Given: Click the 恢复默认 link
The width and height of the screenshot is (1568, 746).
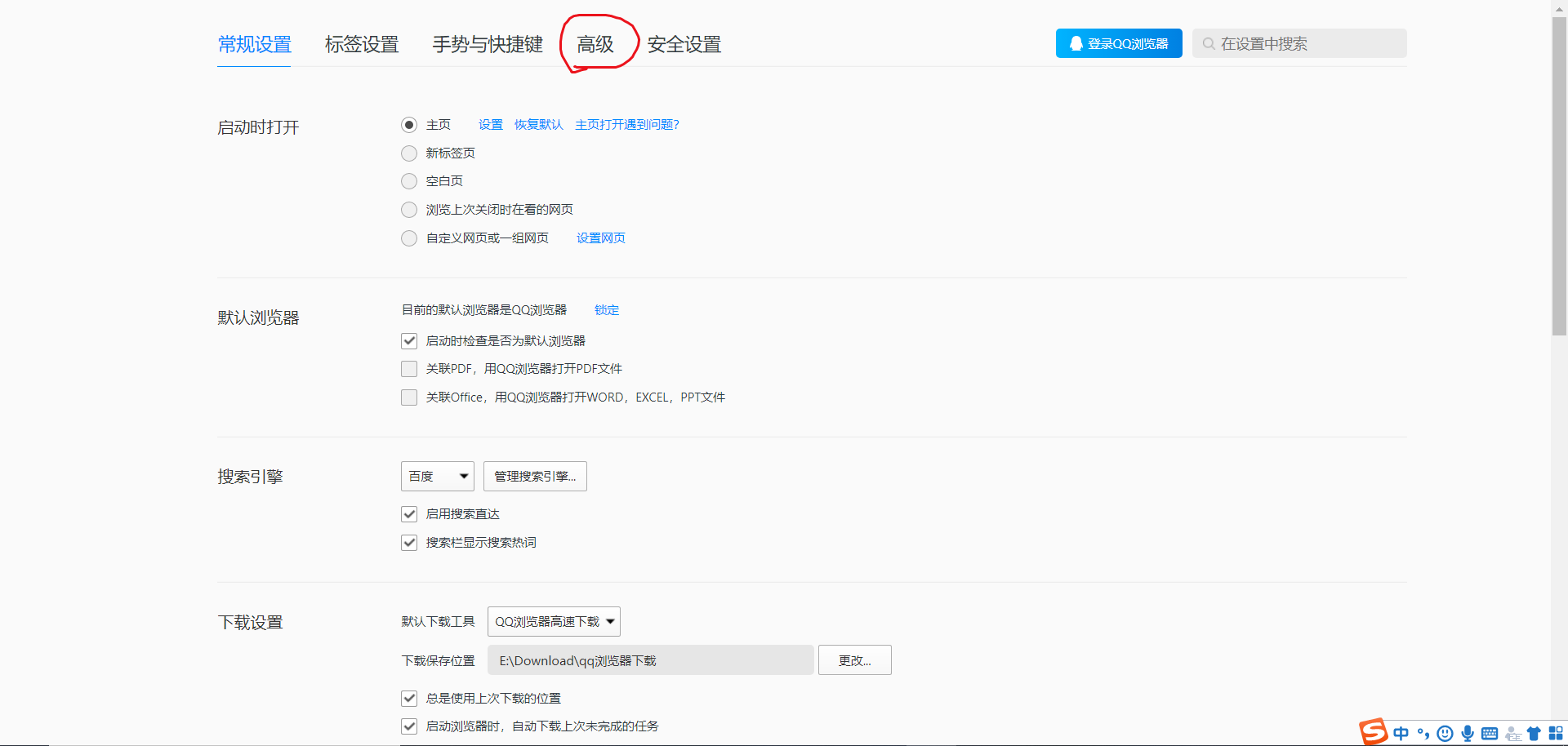Looking at the screenshot, I should (x=539, y=125).
